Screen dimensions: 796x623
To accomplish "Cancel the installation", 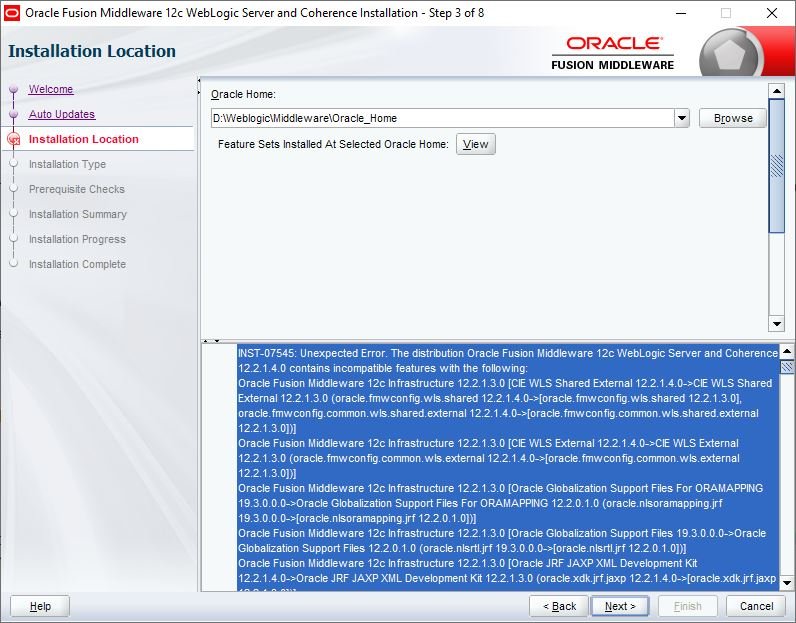I will tap(756, 606).
